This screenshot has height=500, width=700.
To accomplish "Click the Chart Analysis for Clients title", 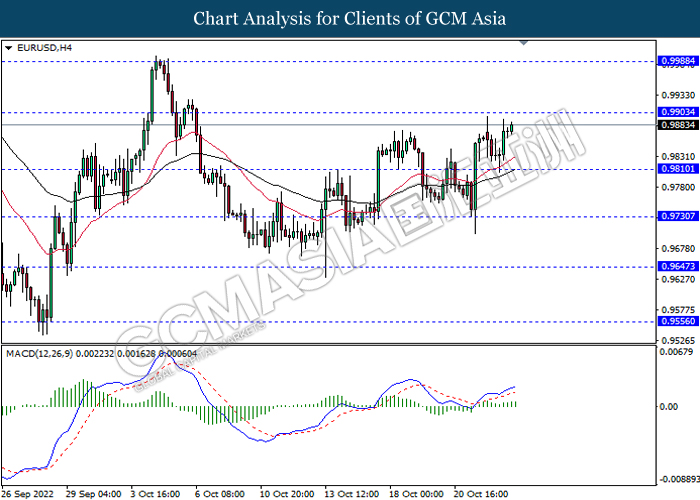I will pos(350,19).
